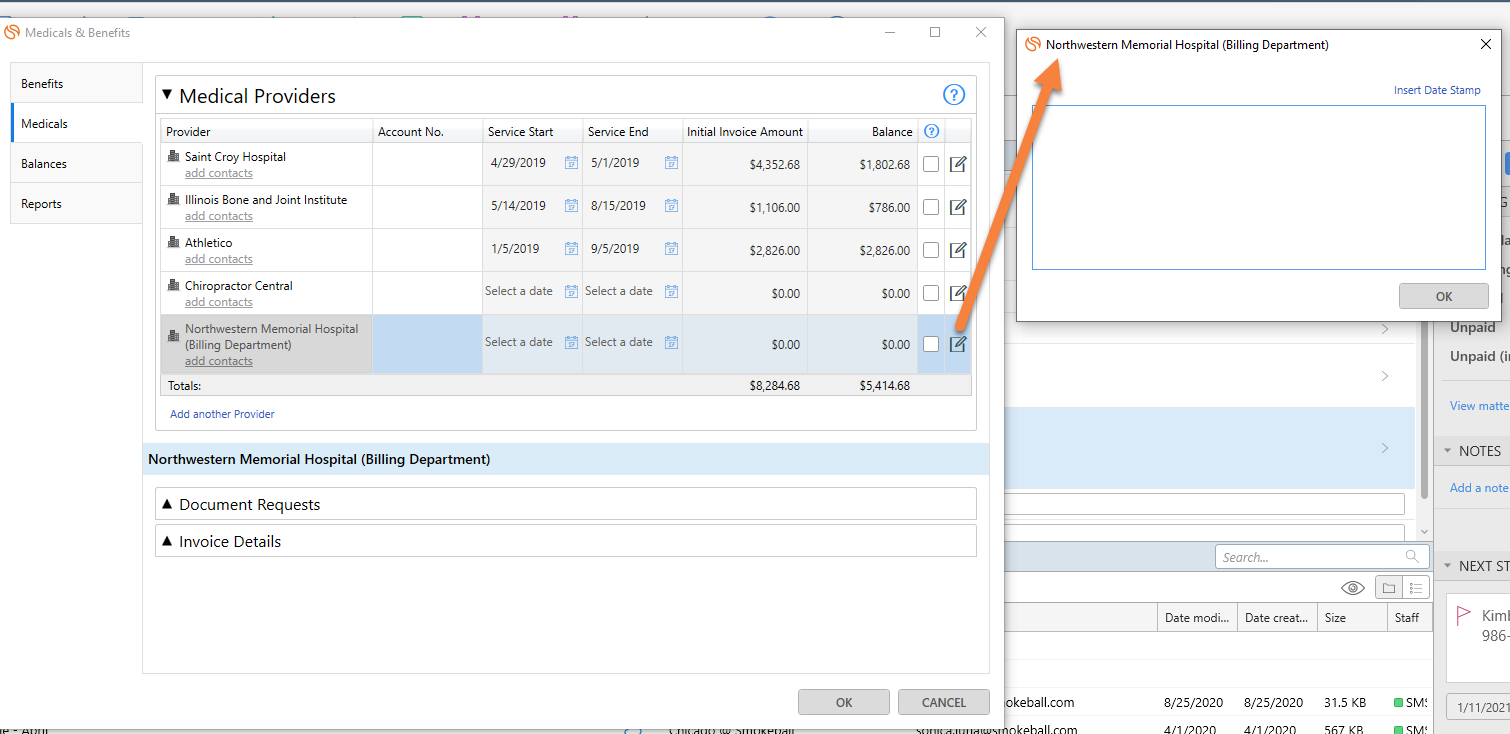Sort by Size column in background window
The width and height of the screenshot is (1510, 734).
pos(1352,617)
